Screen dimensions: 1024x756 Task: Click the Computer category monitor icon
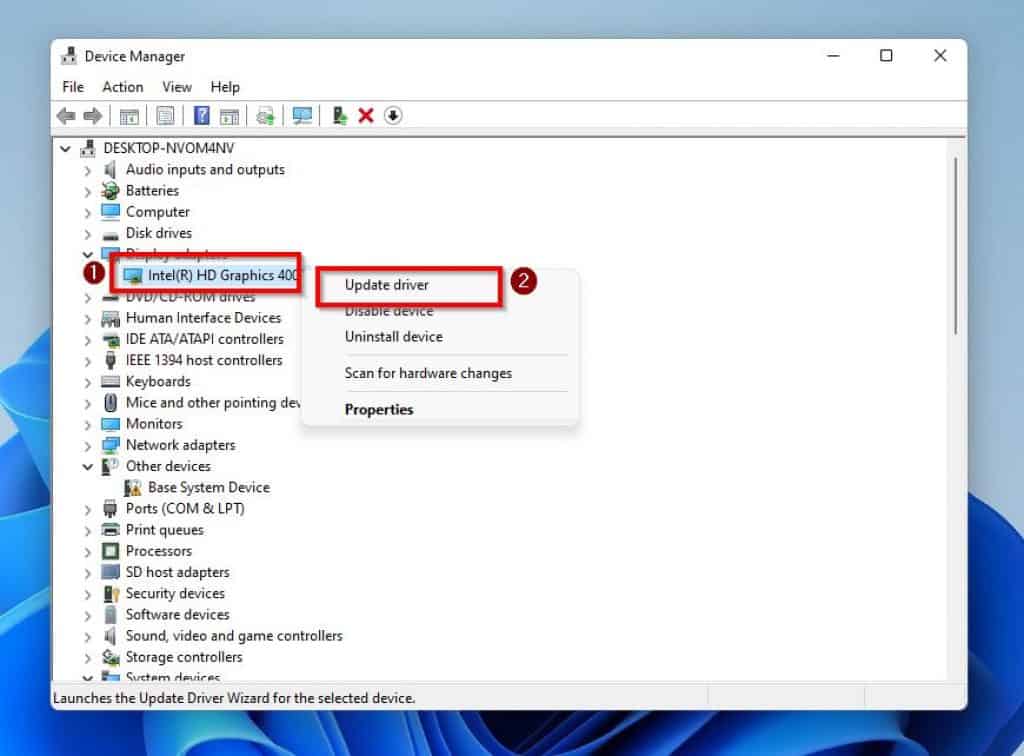click(110, 212)
